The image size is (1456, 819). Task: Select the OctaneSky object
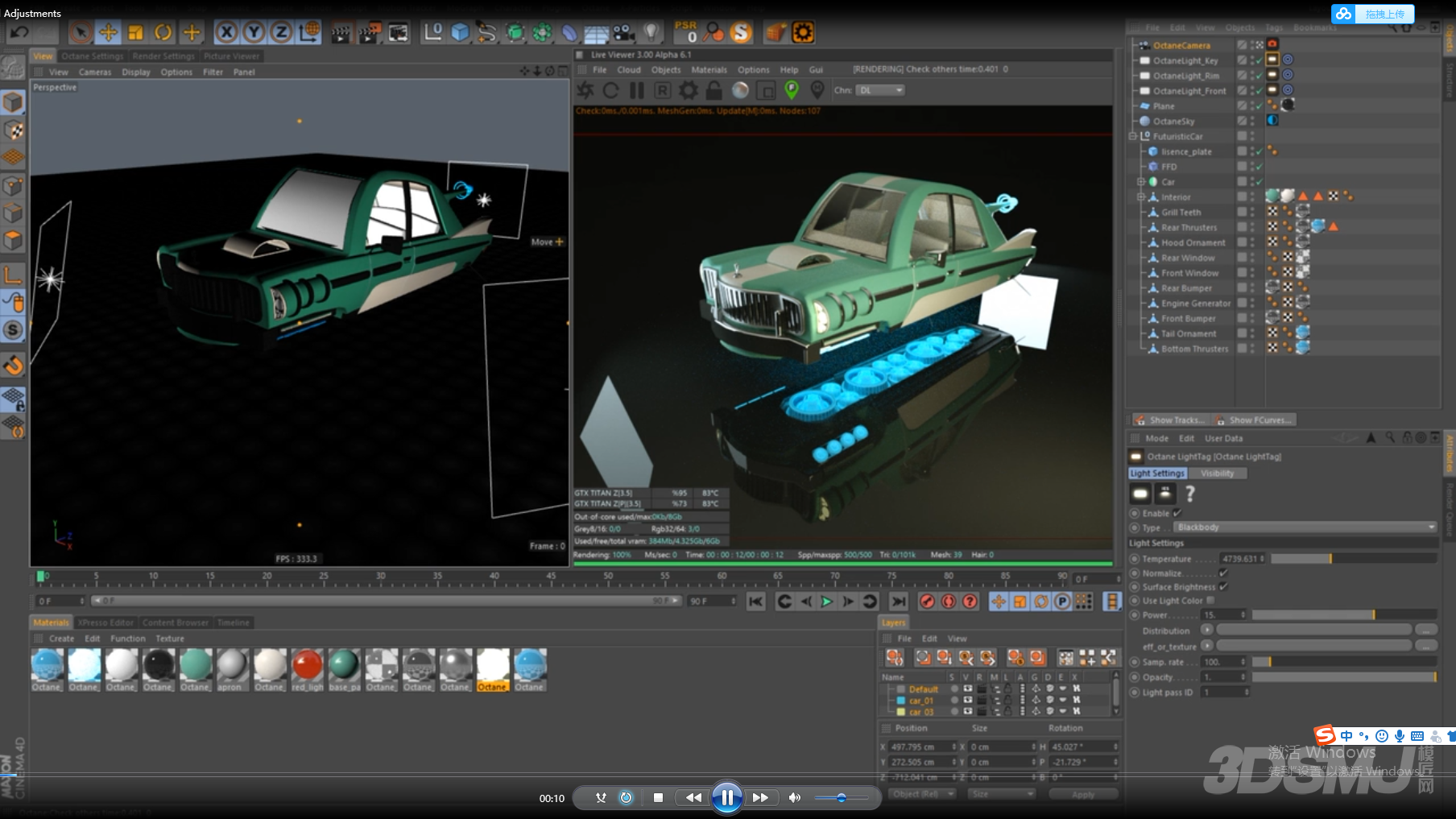(1173, 121)
